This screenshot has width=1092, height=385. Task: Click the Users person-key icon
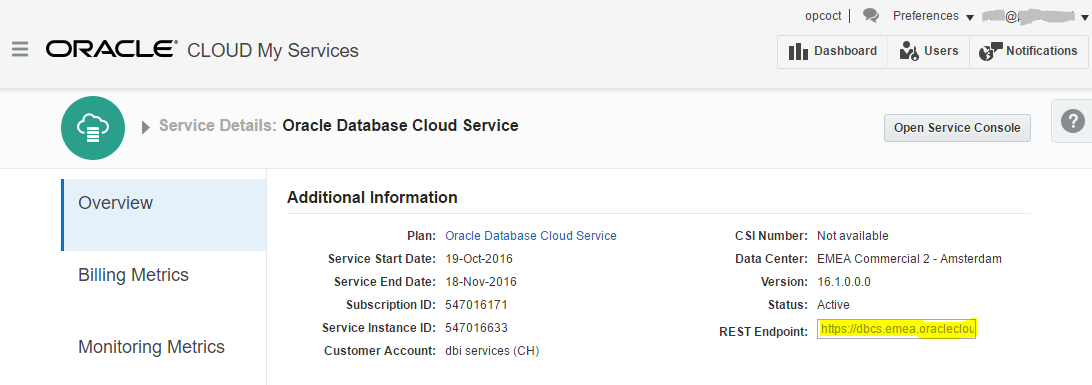[x=909, y=52]
